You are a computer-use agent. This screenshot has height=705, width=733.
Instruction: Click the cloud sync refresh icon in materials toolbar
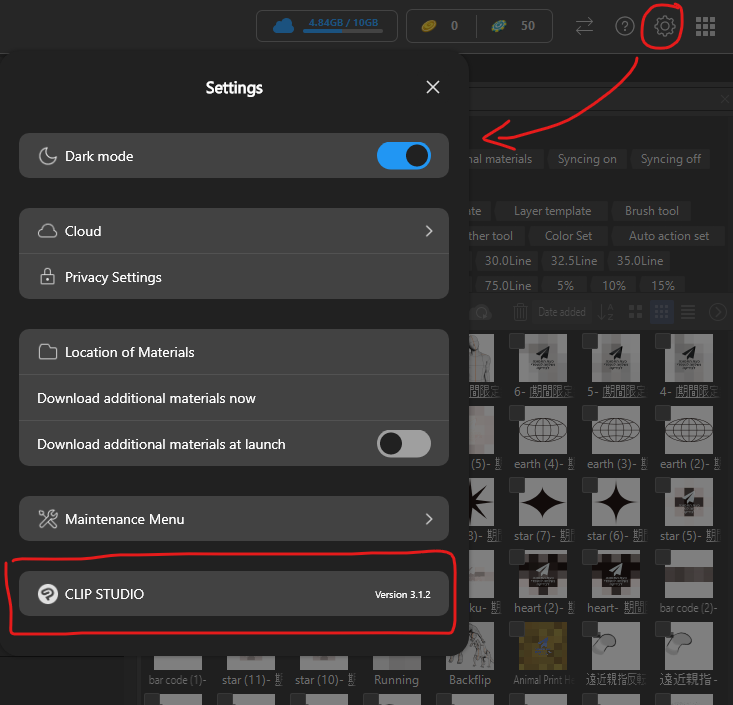click(x=481, y=312)
